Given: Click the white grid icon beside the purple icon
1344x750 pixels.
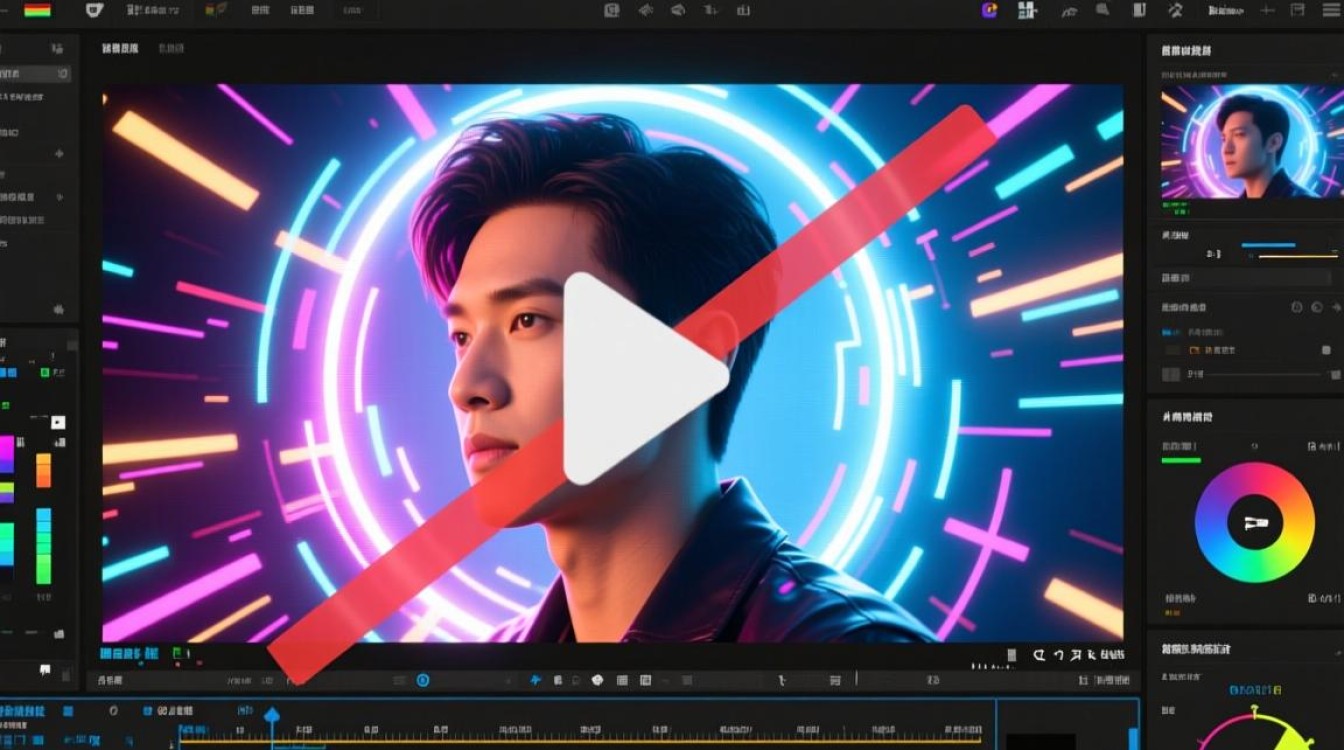Looking at the screenshot, I should click(1027, 10).
